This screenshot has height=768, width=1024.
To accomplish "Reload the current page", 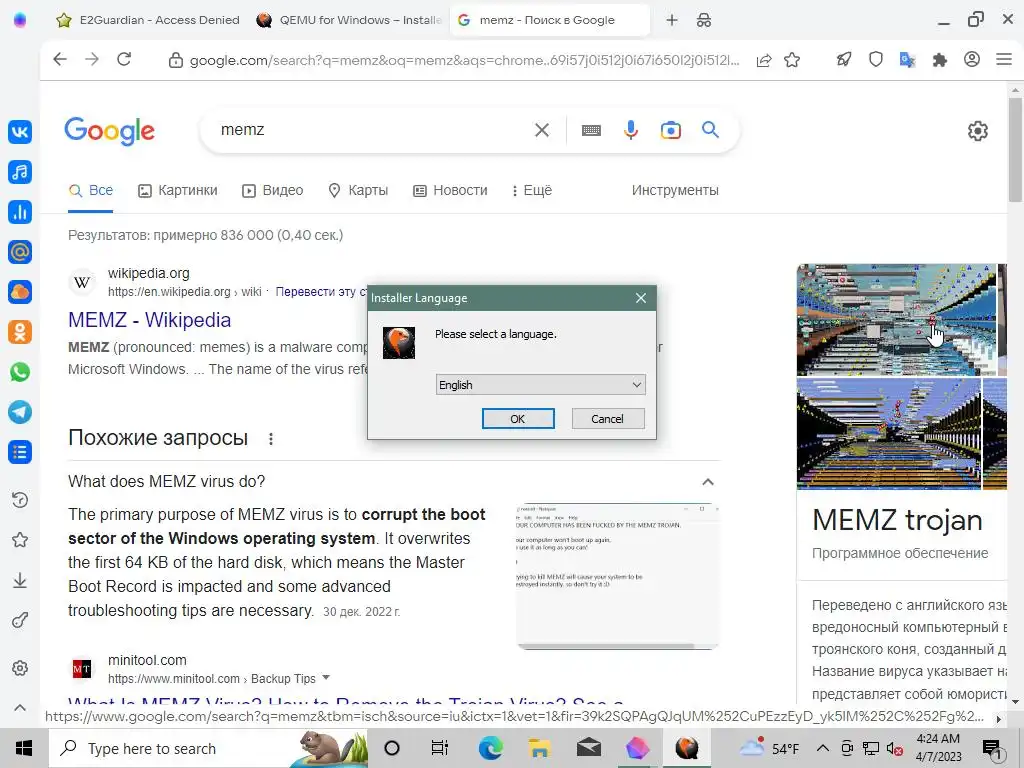I will [124, 59].
